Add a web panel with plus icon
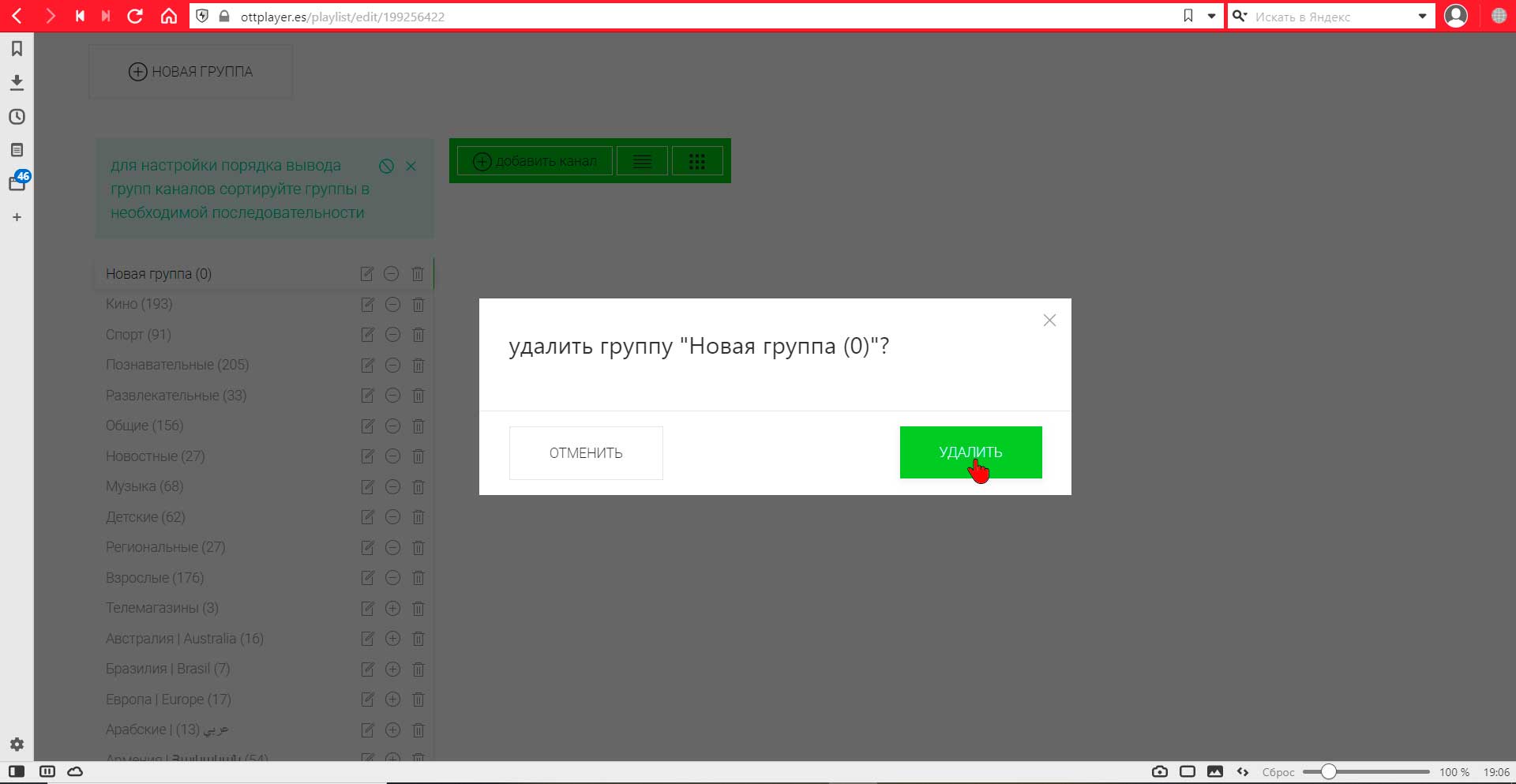The image size is (1516, 784). [17, 217]
